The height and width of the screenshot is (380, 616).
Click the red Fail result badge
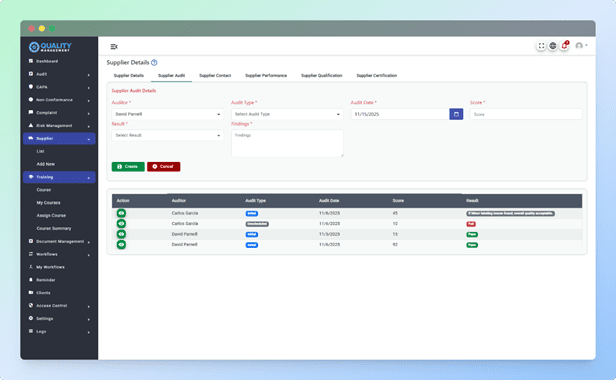(471, 224)
